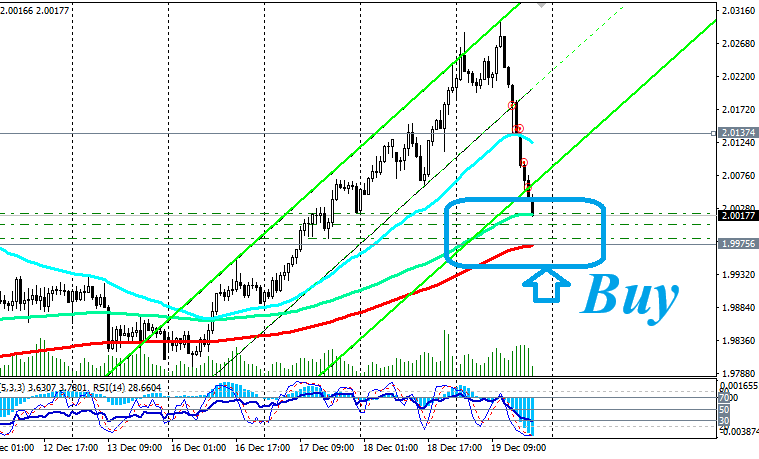Click the 0.001655 indicator scale value
The width and height of the screenshot is (759, 459).
(739, 385)
